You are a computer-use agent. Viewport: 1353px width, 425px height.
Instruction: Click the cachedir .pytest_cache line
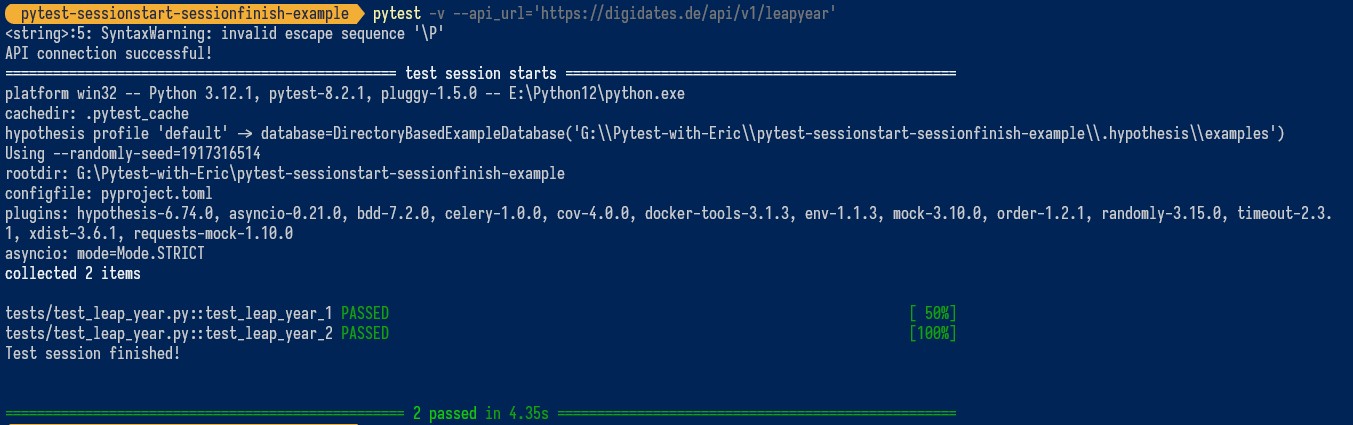[97, 113]
